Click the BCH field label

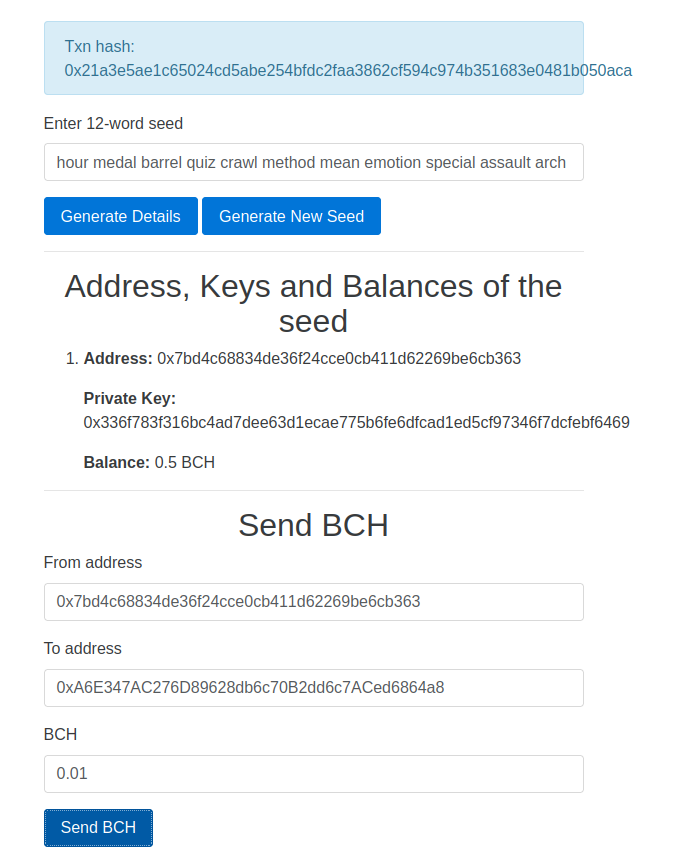pos(60,734)
